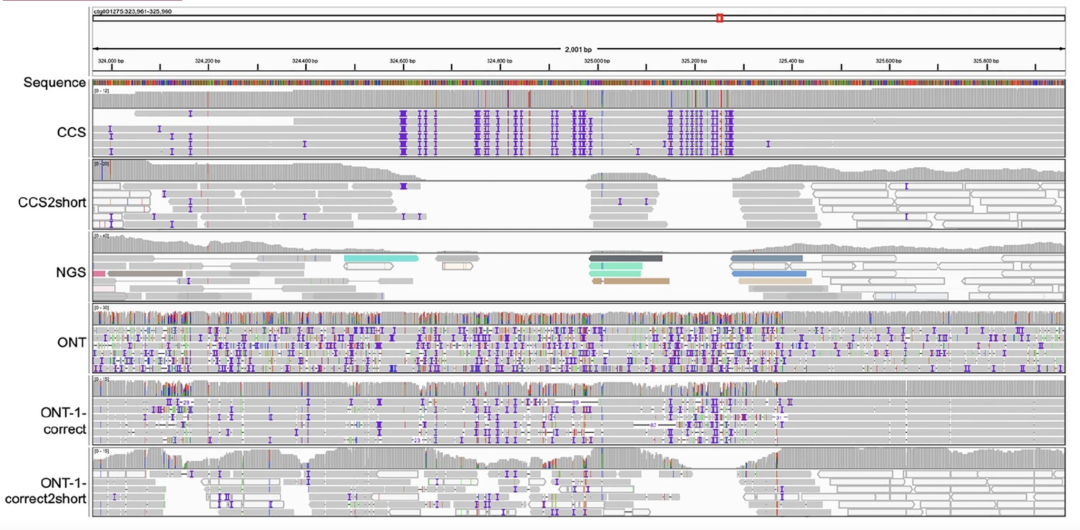Click the 89 bp deletion label in ONT-1-correct
The width and height of the screenshot is (1080, 530).
click(575, 401)
